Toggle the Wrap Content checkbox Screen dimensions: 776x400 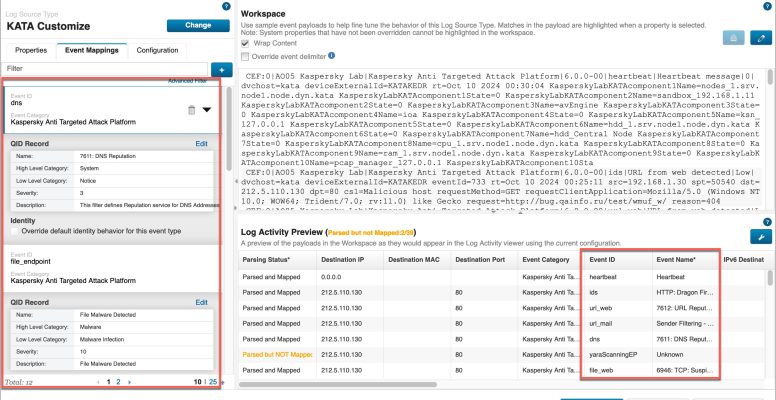[245, 44]
